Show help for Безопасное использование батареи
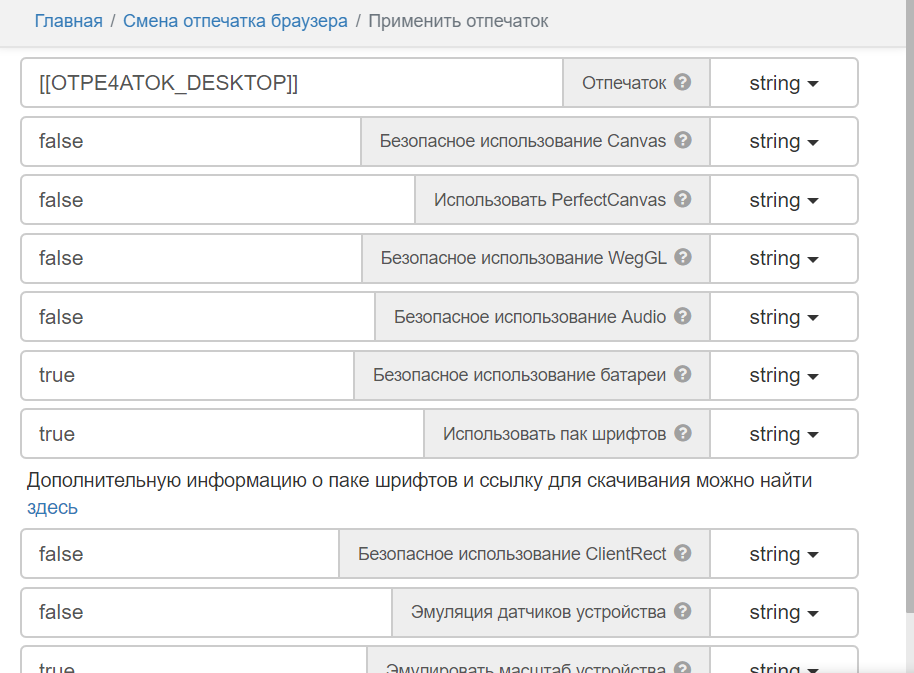This screenshot has height=673, width=914. click(x=684, y=375)
